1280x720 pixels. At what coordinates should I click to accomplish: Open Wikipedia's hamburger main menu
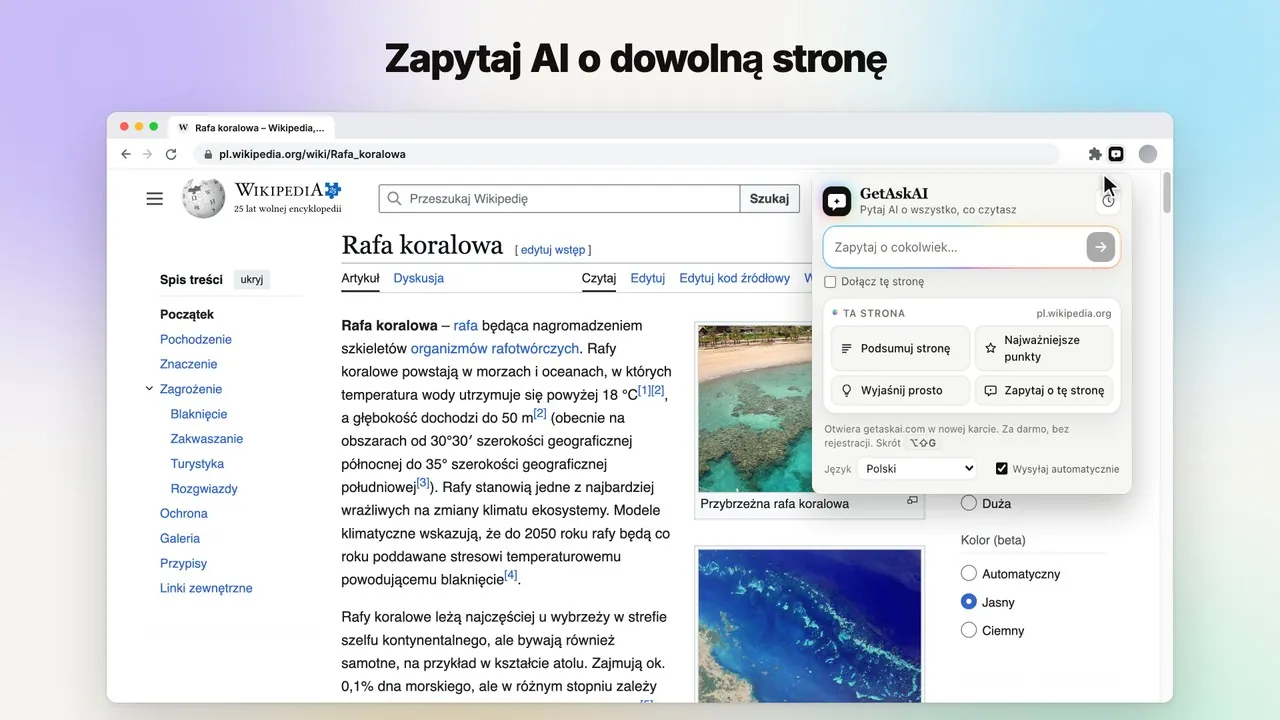click(154, 199)
